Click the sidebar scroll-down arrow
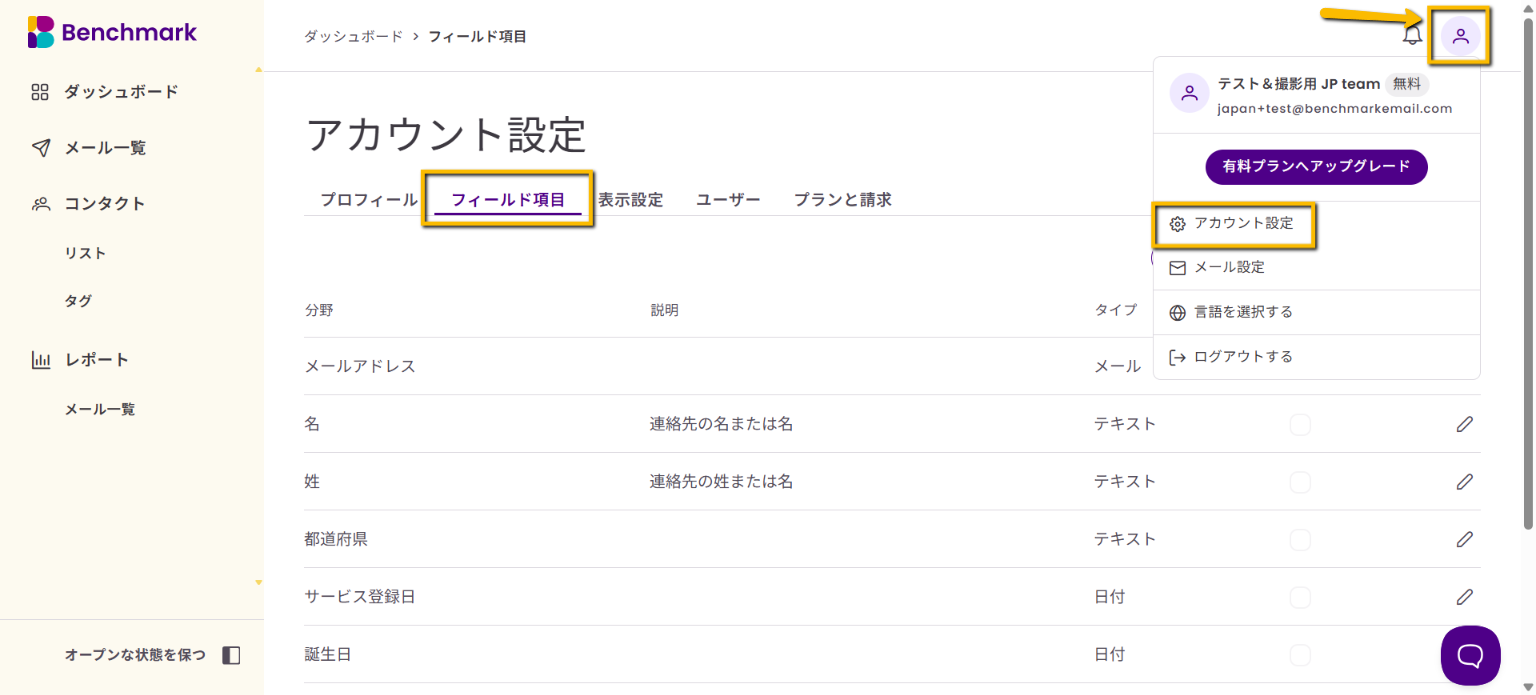The image size is (1536, 695). 259,582
